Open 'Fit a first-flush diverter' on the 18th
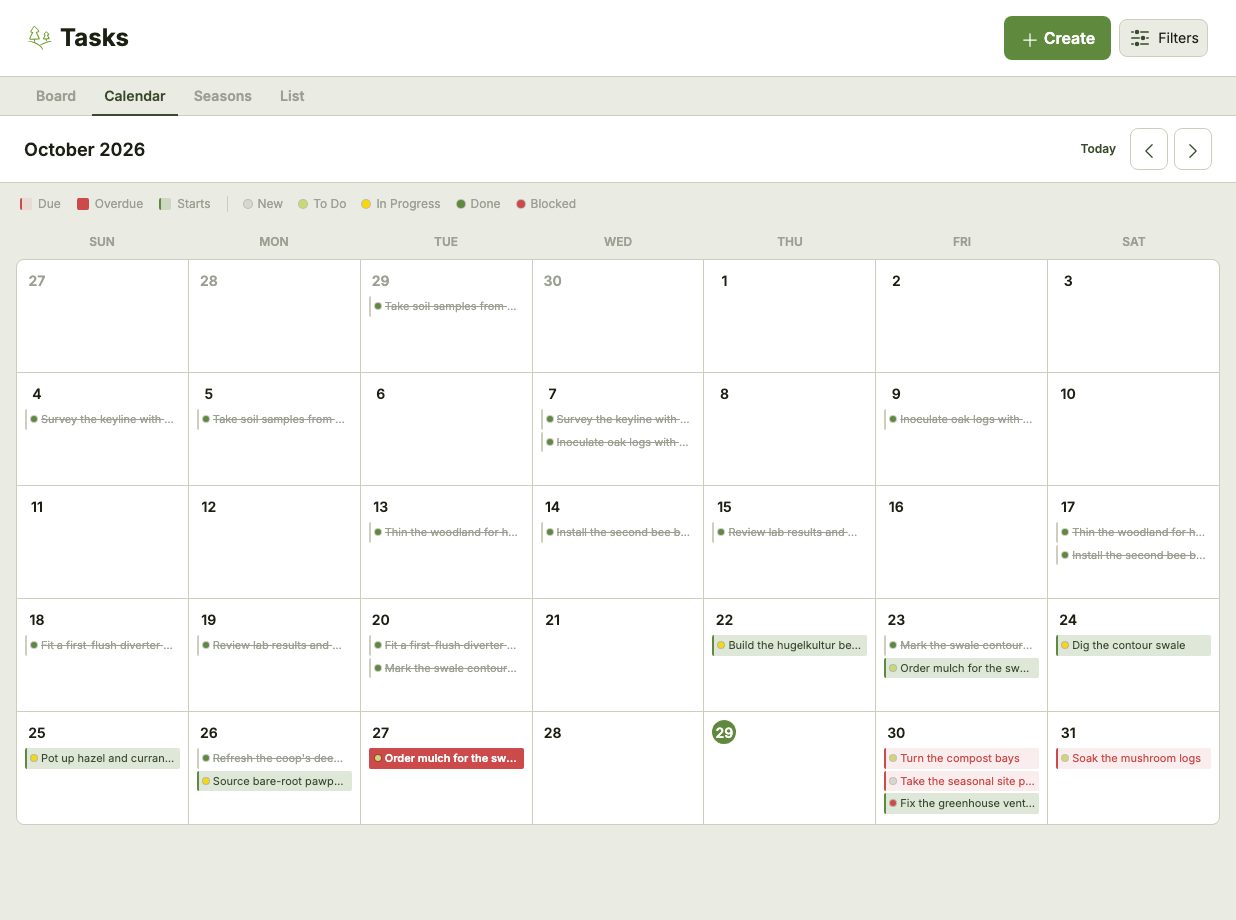 pos(102,645)
